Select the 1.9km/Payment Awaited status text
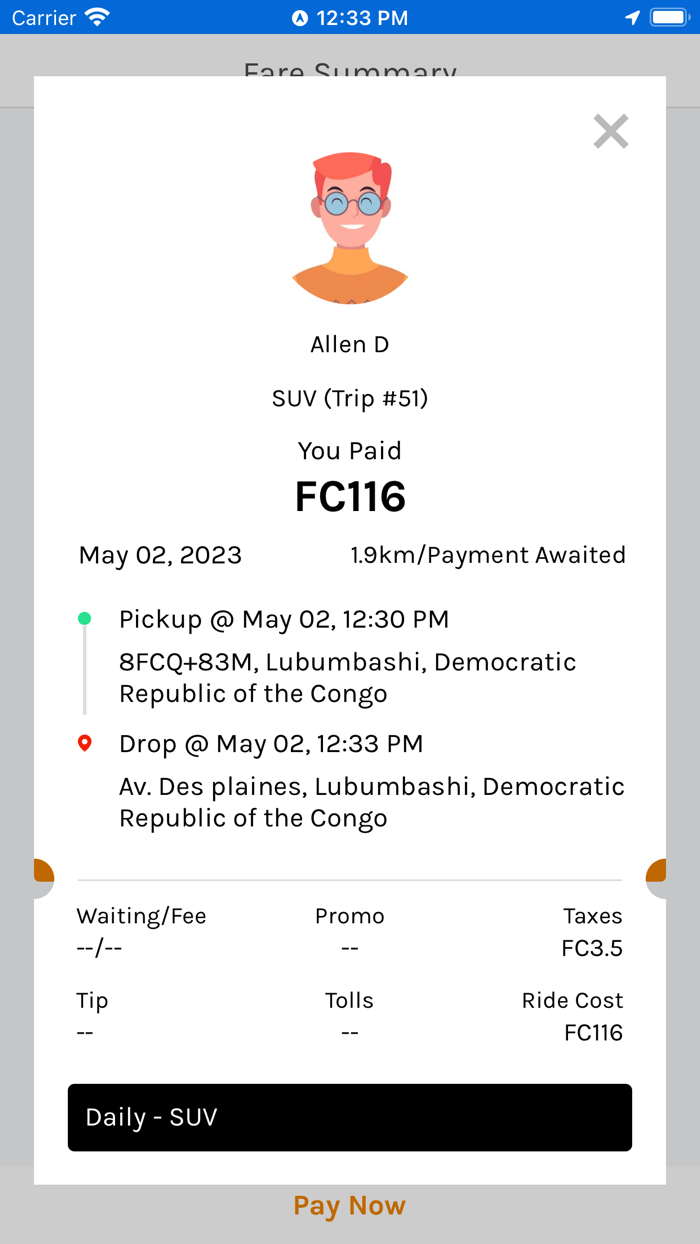The height and width of the screenshot is (1244, 700). (x=488, y=555)
